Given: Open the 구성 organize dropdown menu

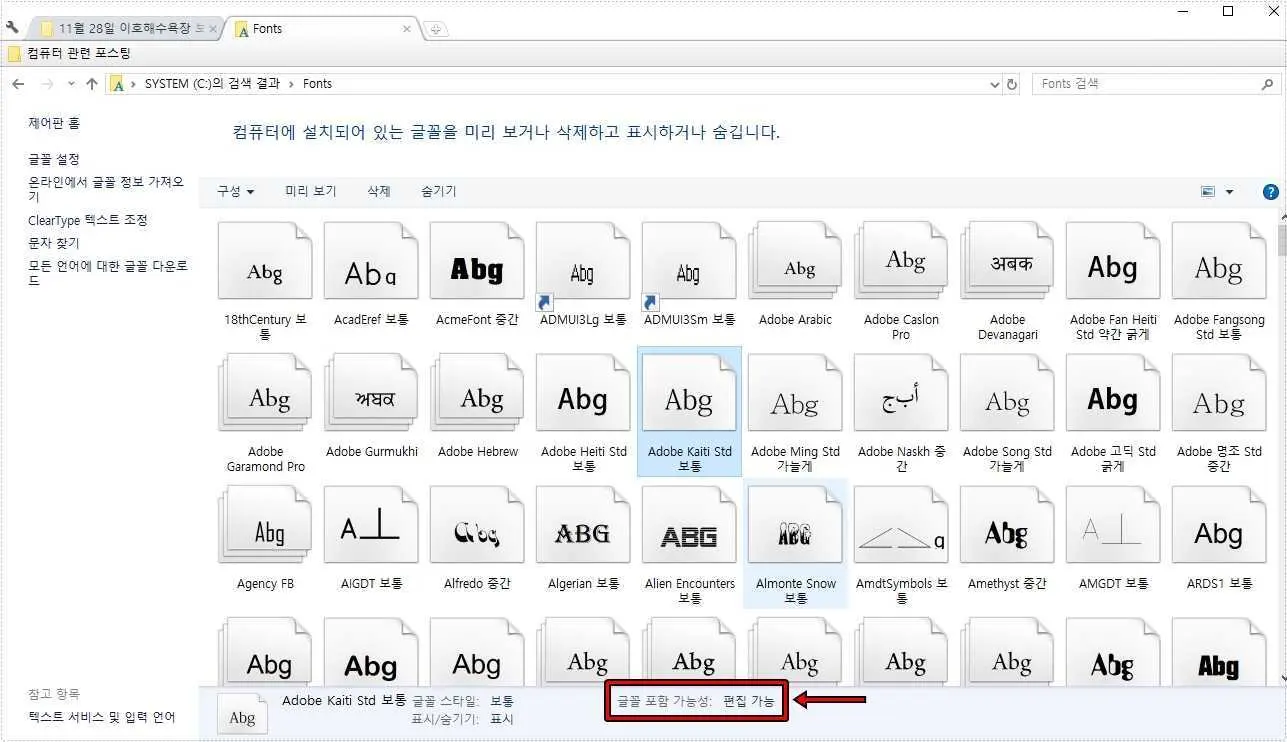Looking at the screenshot, I should click(x=235, y=191).
